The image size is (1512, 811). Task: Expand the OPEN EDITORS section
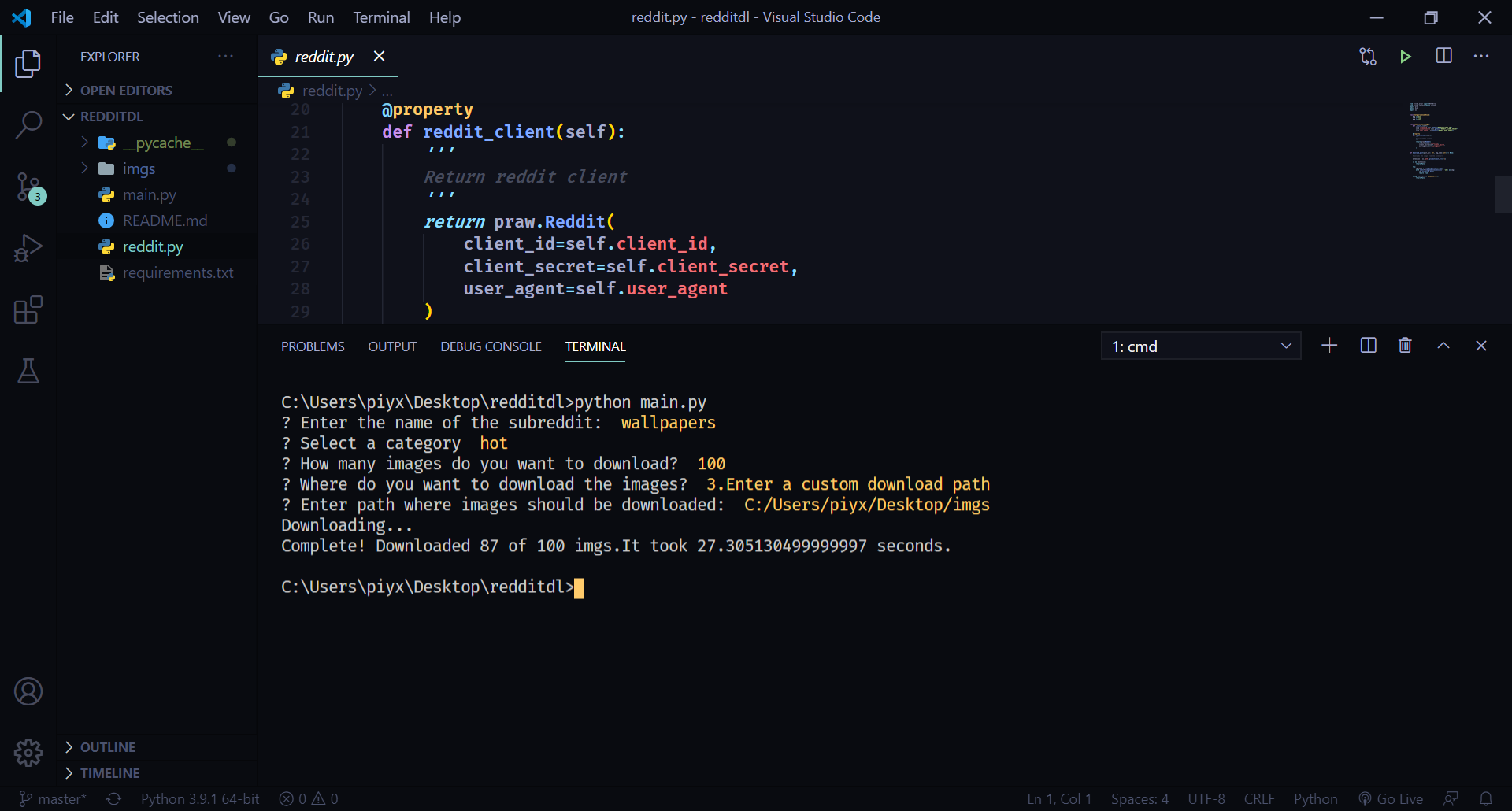click(157, 91)
